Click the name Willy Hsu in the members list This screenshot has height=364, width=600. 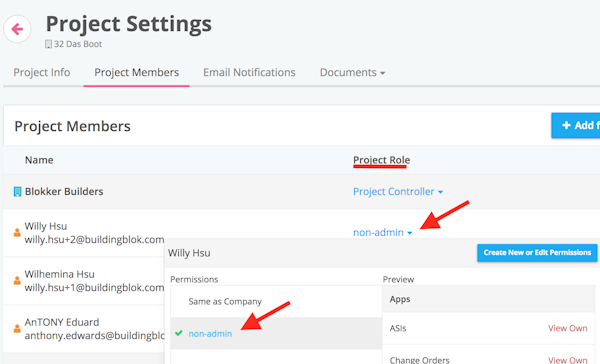[x=46, y=226]
